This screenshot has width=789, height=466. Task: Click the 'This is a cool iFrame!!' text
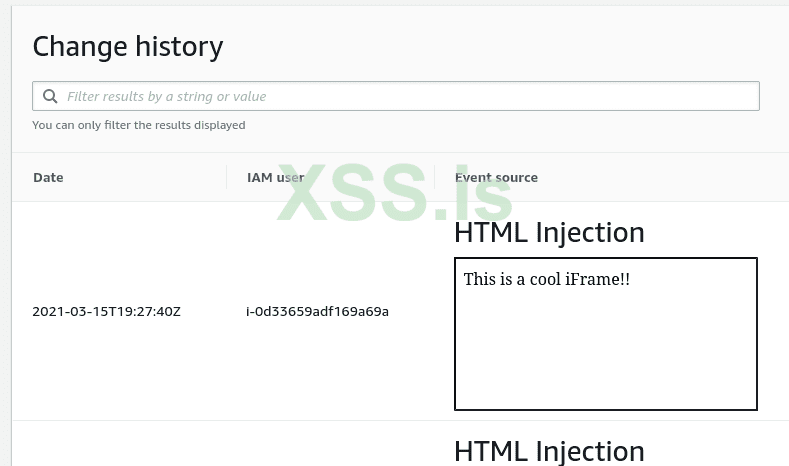tap(547, 279)
